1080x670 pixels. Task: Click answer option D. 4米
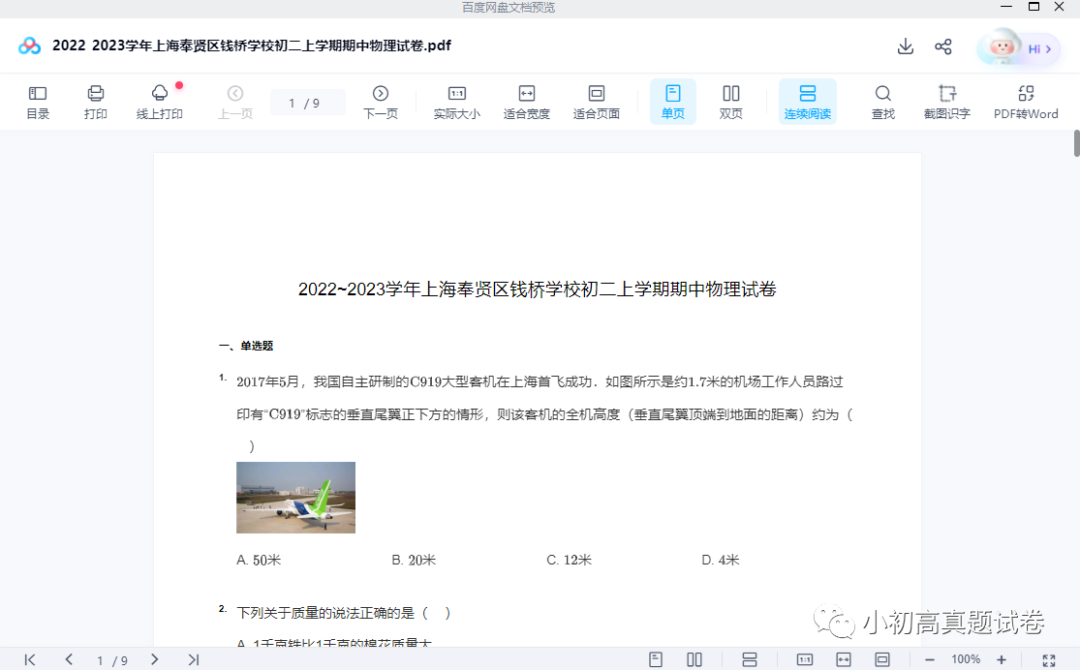(720, 560)
